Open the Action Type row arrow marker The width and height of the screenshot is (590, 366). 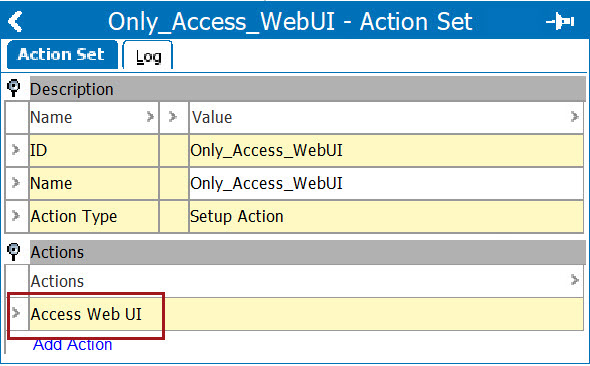(x=16, y=216)
